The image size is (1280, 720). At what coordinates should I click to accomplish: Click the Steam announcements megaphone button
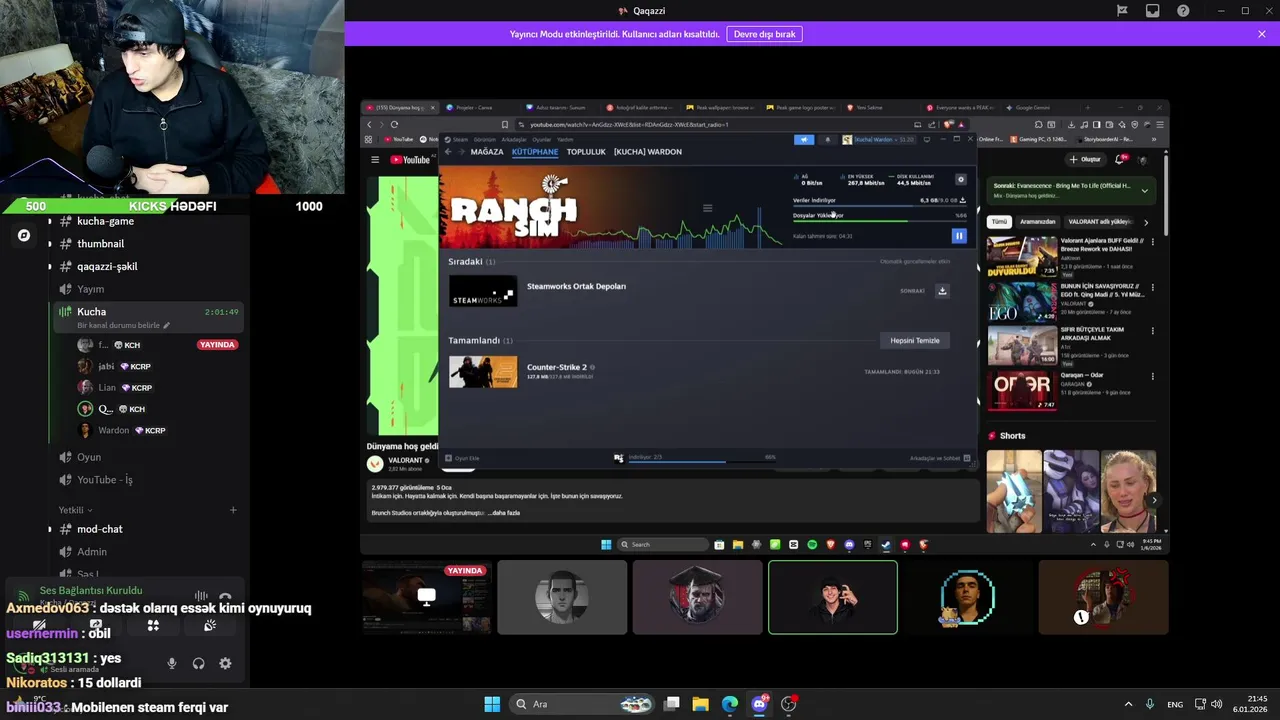(804, 140)
